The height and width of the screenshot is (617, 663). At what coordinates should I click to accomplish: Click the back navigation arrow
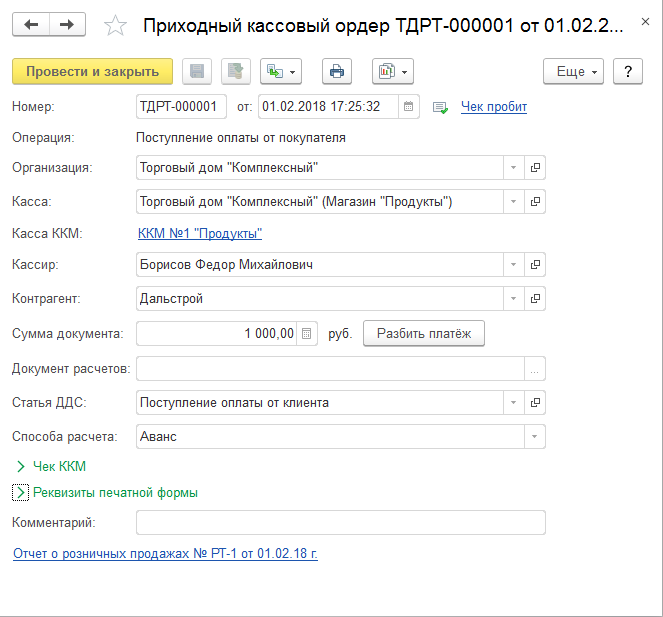[x=32, y=25]
